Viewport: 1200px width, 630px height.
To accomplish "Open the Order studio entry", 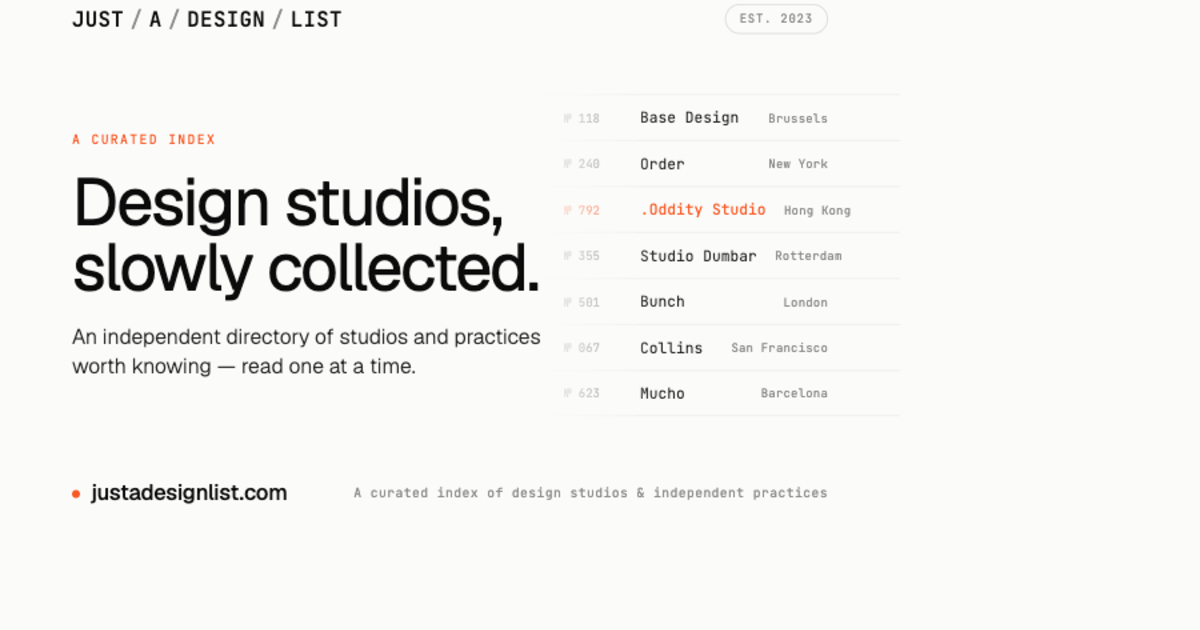I will (662, 164).
